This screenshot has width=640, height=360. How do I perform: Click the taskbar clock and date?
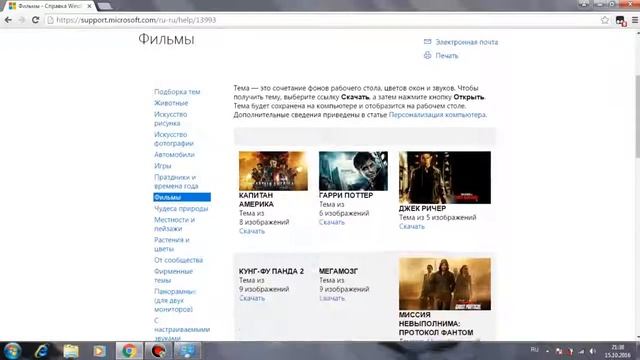[618, 351]
